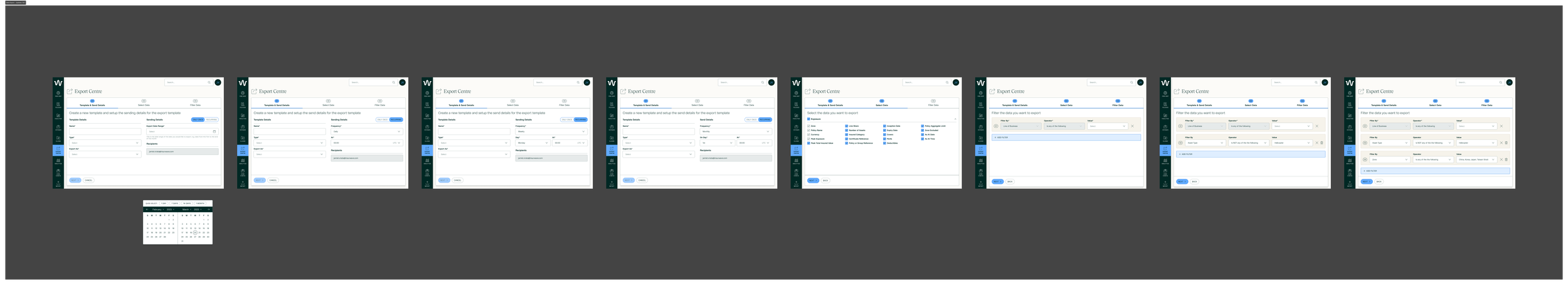The height and width of the screenshot is (285, 1568).
Task: Delete the Zone filter row via trash icon
Action: click(x=1506, y=159)
